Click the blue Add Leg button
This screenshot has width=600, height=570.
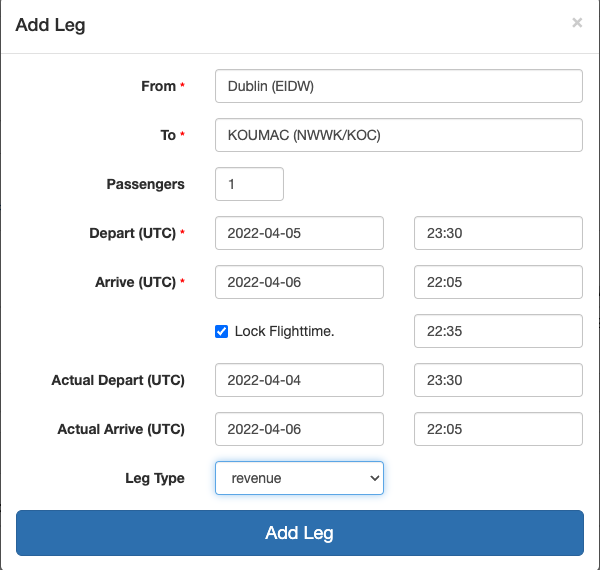click(x=299, y=533)
